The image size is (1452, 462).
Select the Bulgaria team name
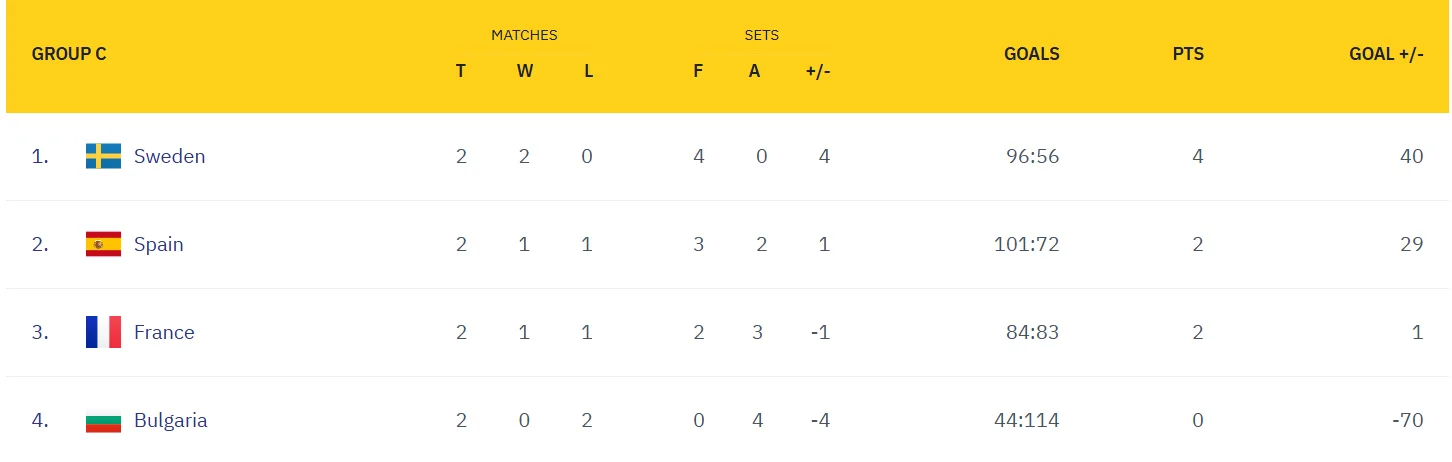pyautogui.click(x=170, y=421)
